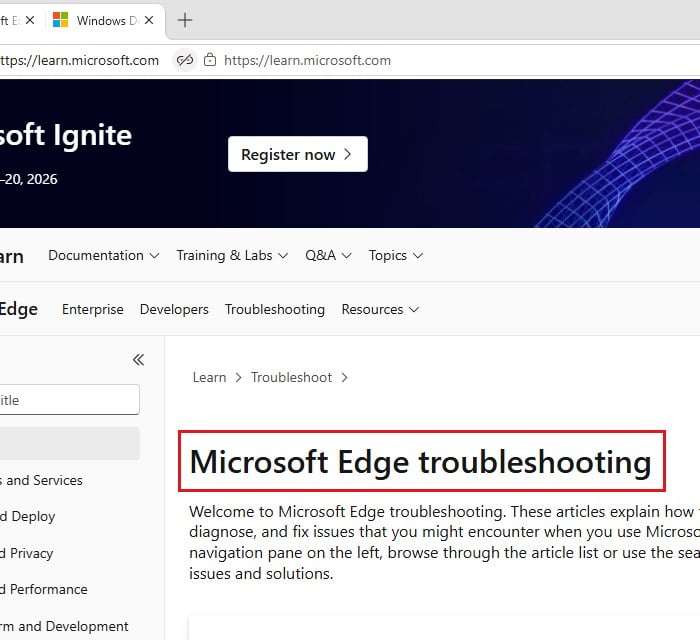Click the filter by title field

(x=69, y=399)
